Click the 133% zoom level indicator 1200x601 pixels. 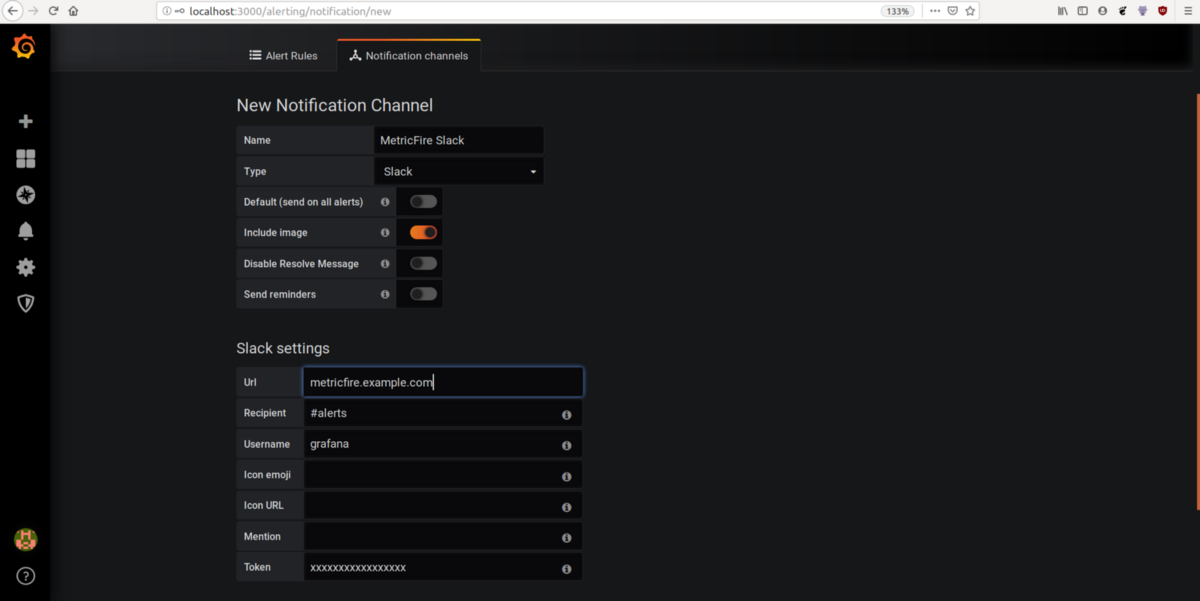pyautogui.click(x=897, y=11)
